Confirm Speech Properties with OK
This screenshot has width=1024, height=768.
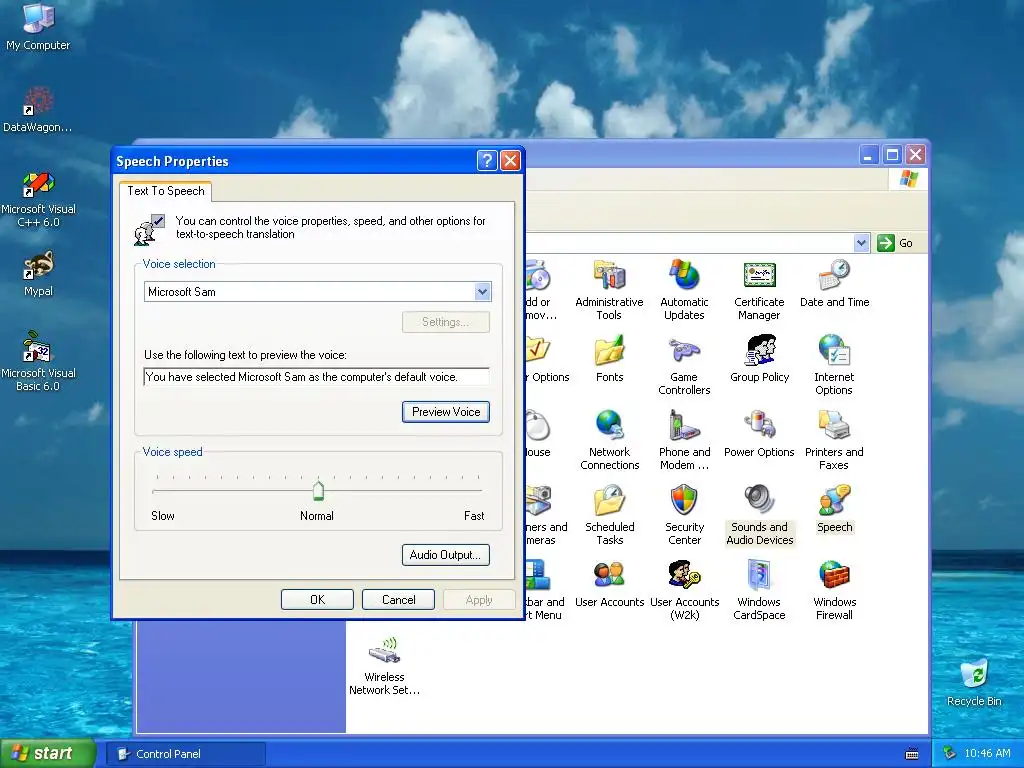tap(317, 600)
